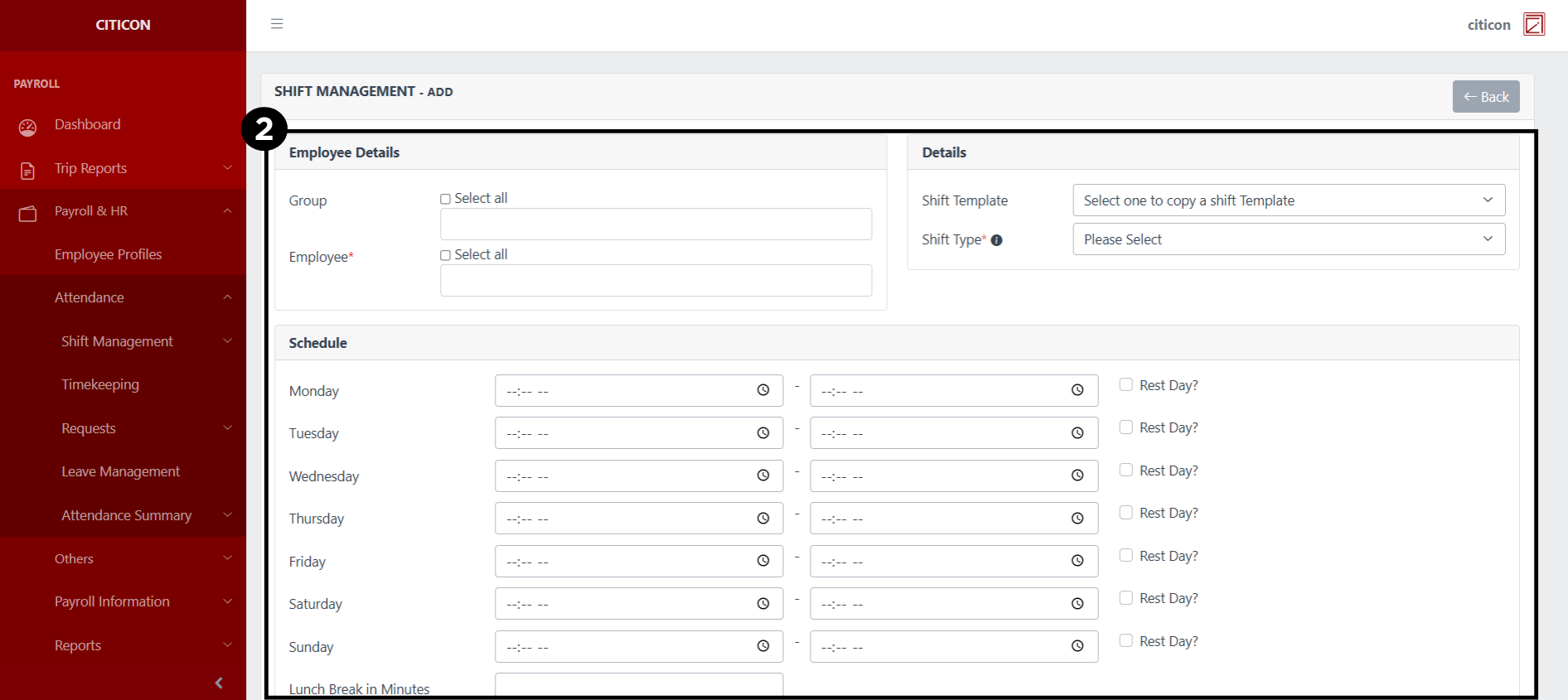Open the Shift Template dropdown
Viewport: 1568px width, 700px height.
point(1288,200)
